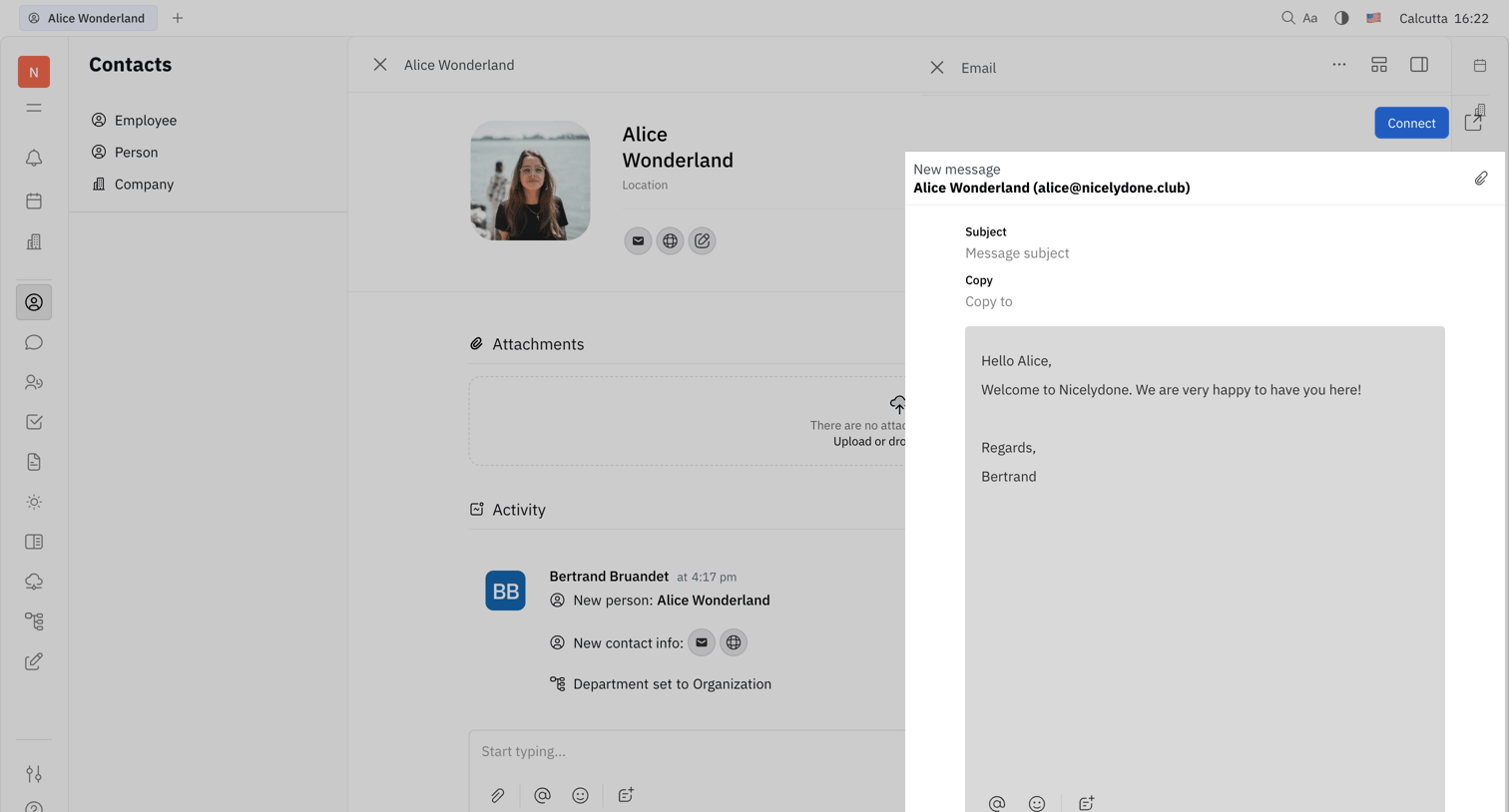Change font size with the Aa icon
Image resolution: width=1509 pixels, height=812 pixels.
pos(1310,18)
